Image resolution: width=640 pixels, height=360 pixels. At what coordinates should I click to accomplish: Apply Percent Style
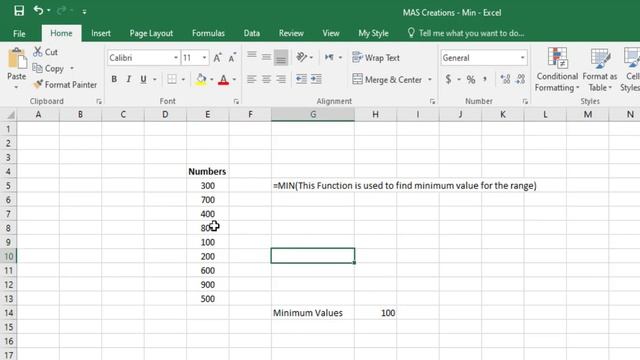pyautogui.click(x=471, y=79)
